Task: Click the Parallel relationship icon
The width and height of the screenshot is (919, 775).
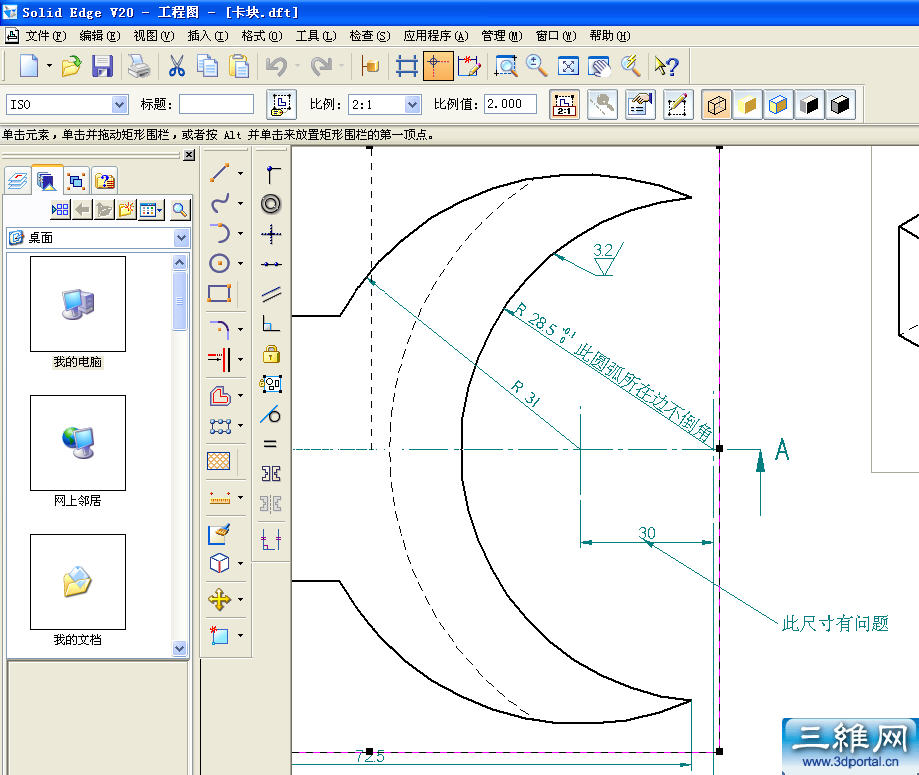Action: click(271, 294)
